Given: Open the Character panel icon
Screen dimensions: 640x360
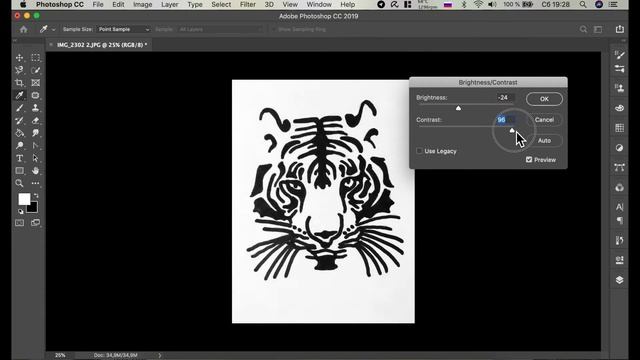Looking at the screenshot, I should tap(619, 207).
